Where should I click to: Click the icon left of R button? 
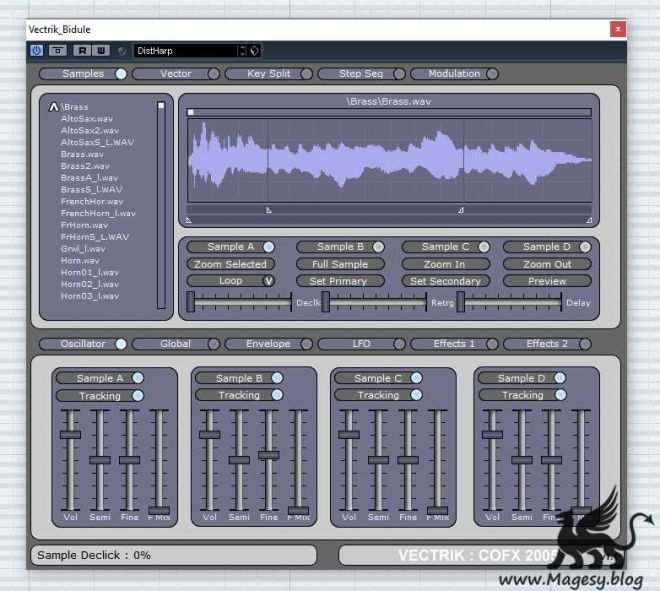(x=58, y=50)
